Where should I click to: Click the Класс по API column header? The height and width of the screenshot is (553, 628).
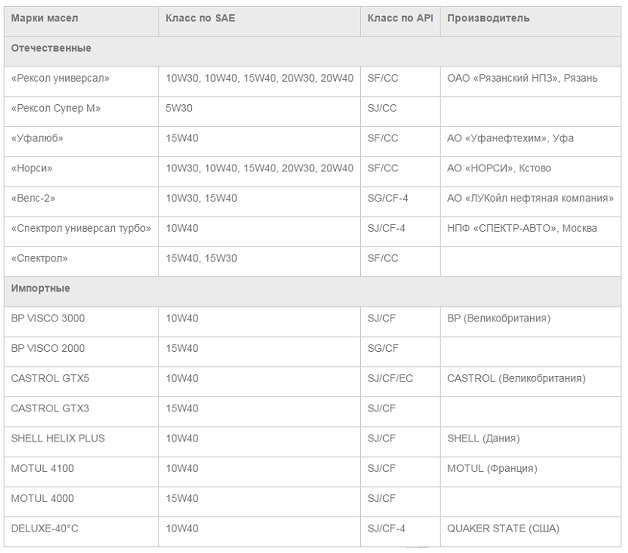point(401,21)
